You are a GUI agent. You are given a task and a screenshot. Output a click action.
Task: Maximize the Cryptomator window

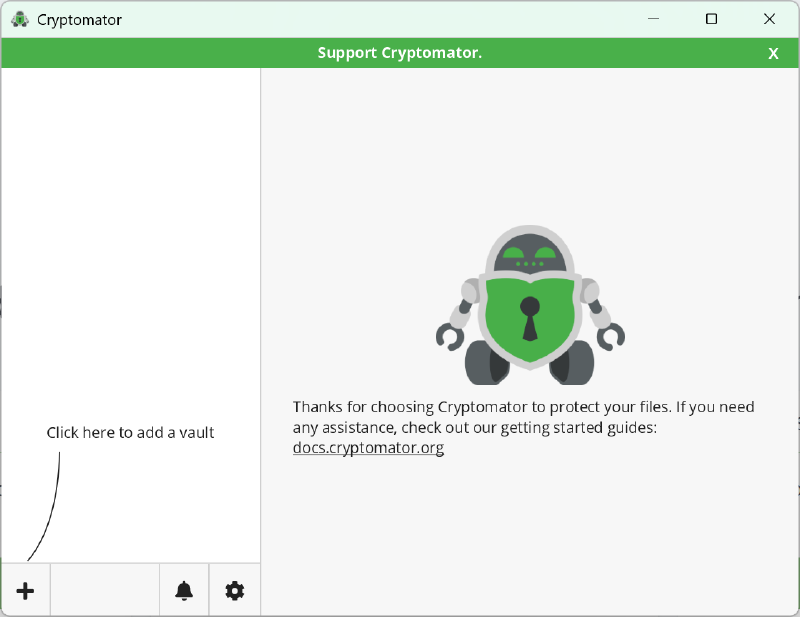(711, 18)
